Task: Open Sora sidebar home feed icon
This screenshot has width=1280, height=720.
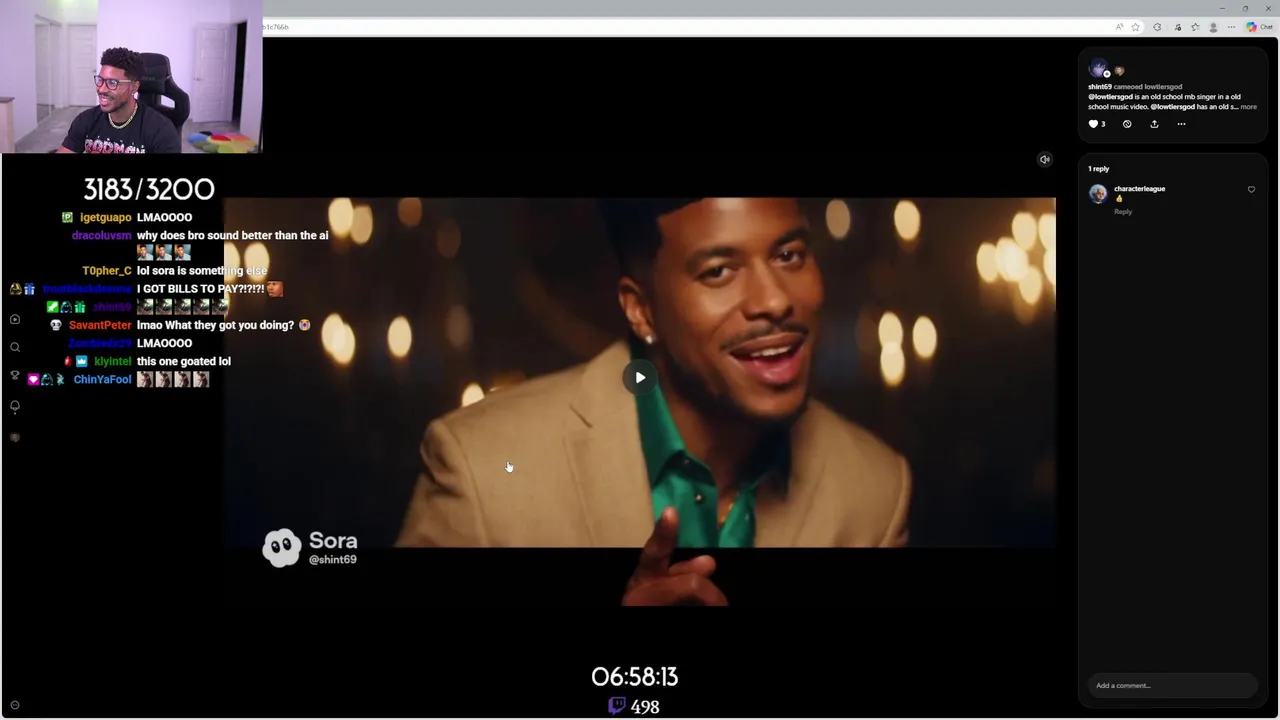Action: 15,319
